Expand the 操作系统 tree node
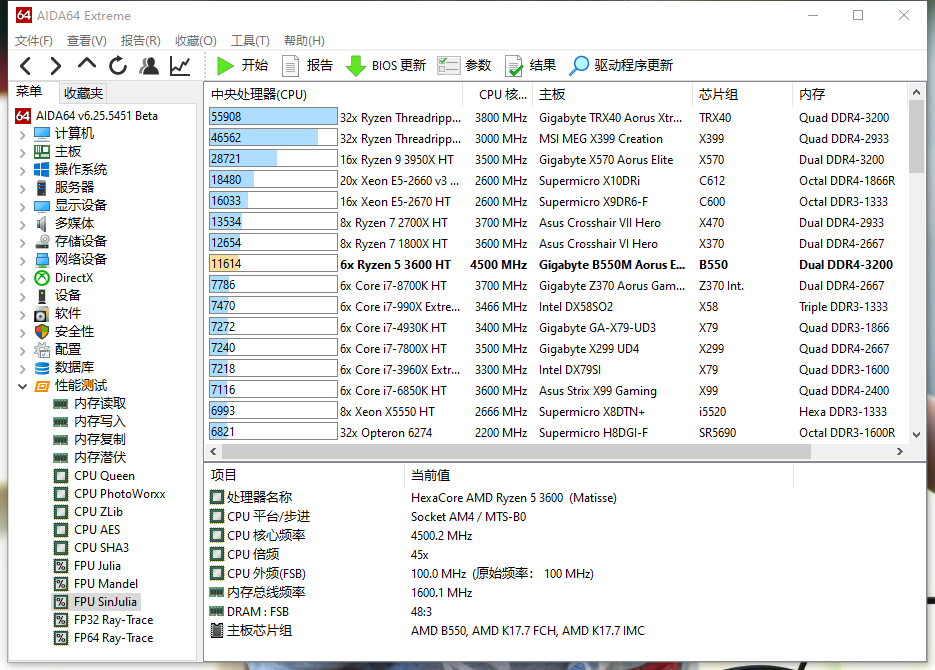Screen dimensions: 935x670 pyautogui.click(x=22, y=170)
